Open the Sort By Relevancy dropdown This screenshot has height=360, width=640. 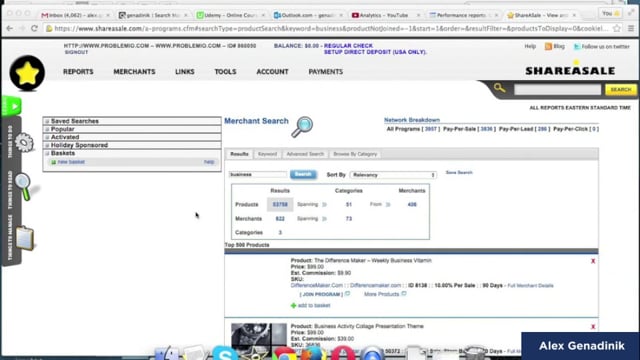(393, 175)
